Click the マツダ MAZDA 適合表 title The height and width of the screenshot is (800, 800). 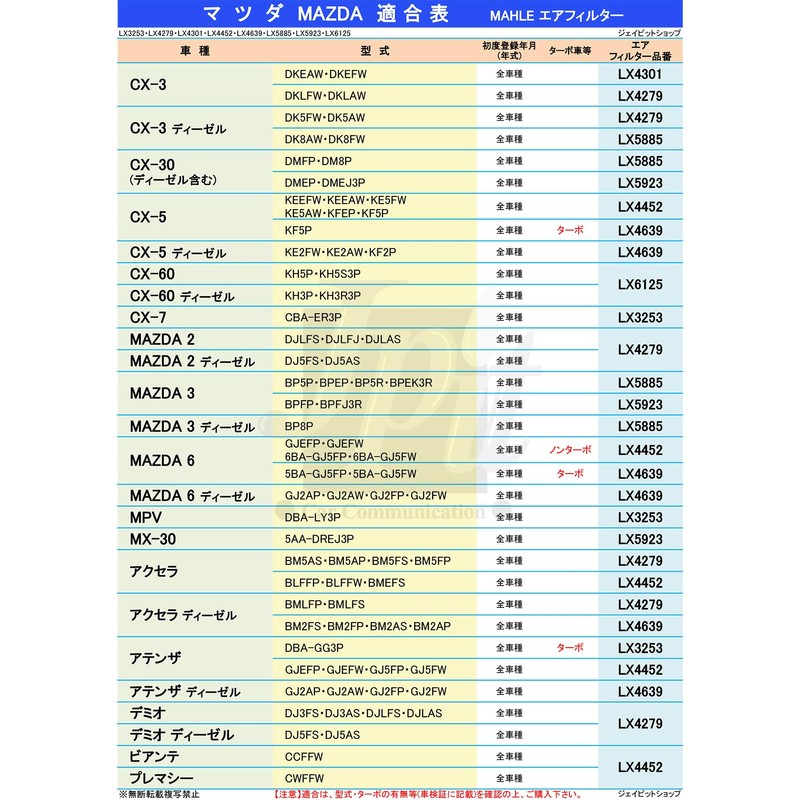tap(325, 14)
